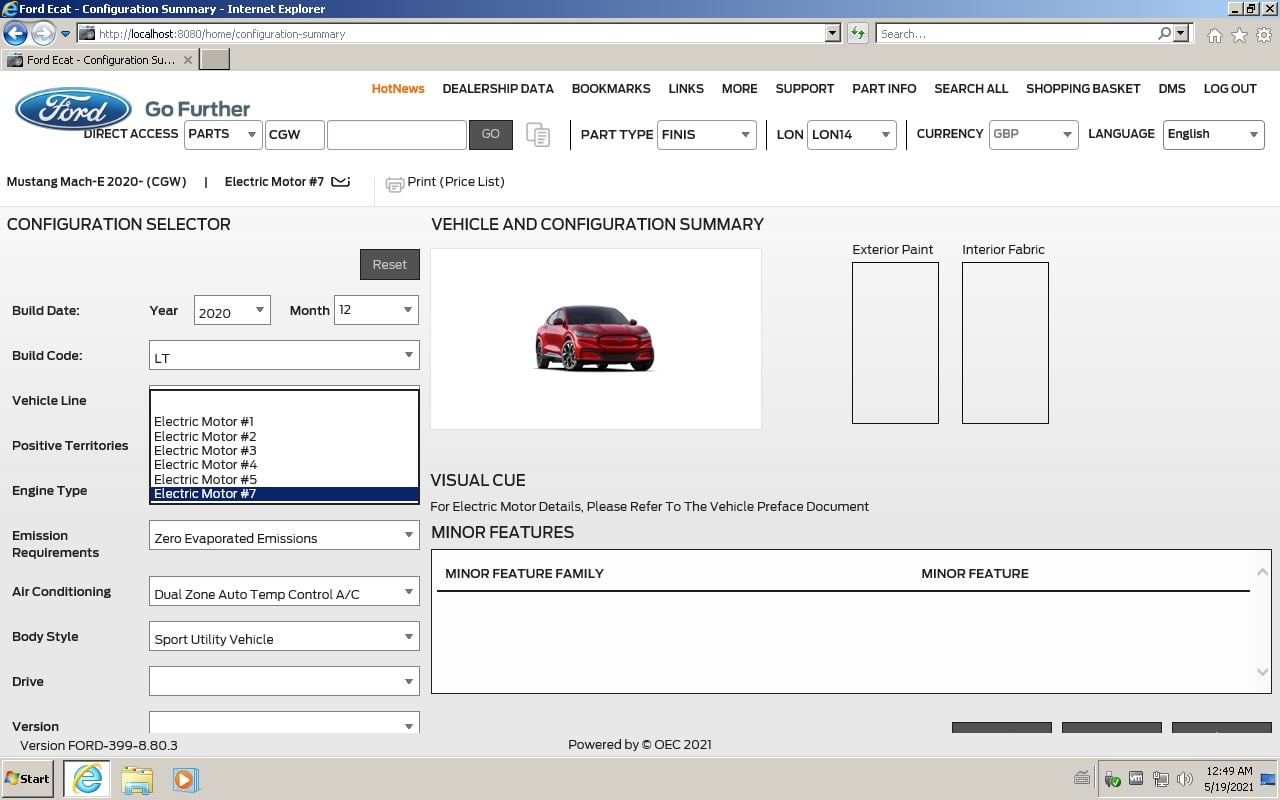
Task: Open SEARCH ALL menu
Action: tap(971, 89)
